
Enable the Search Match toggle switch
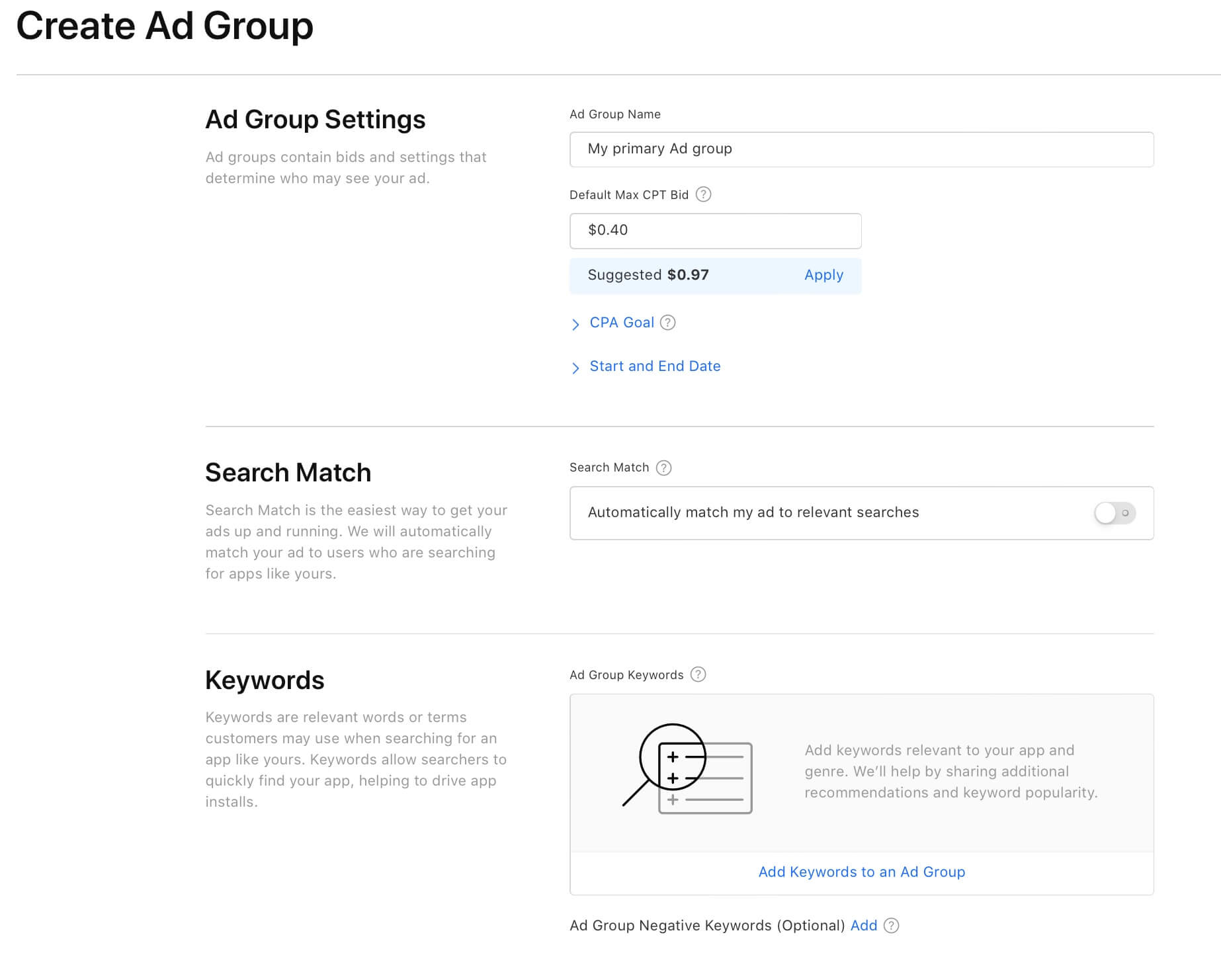1115,513
